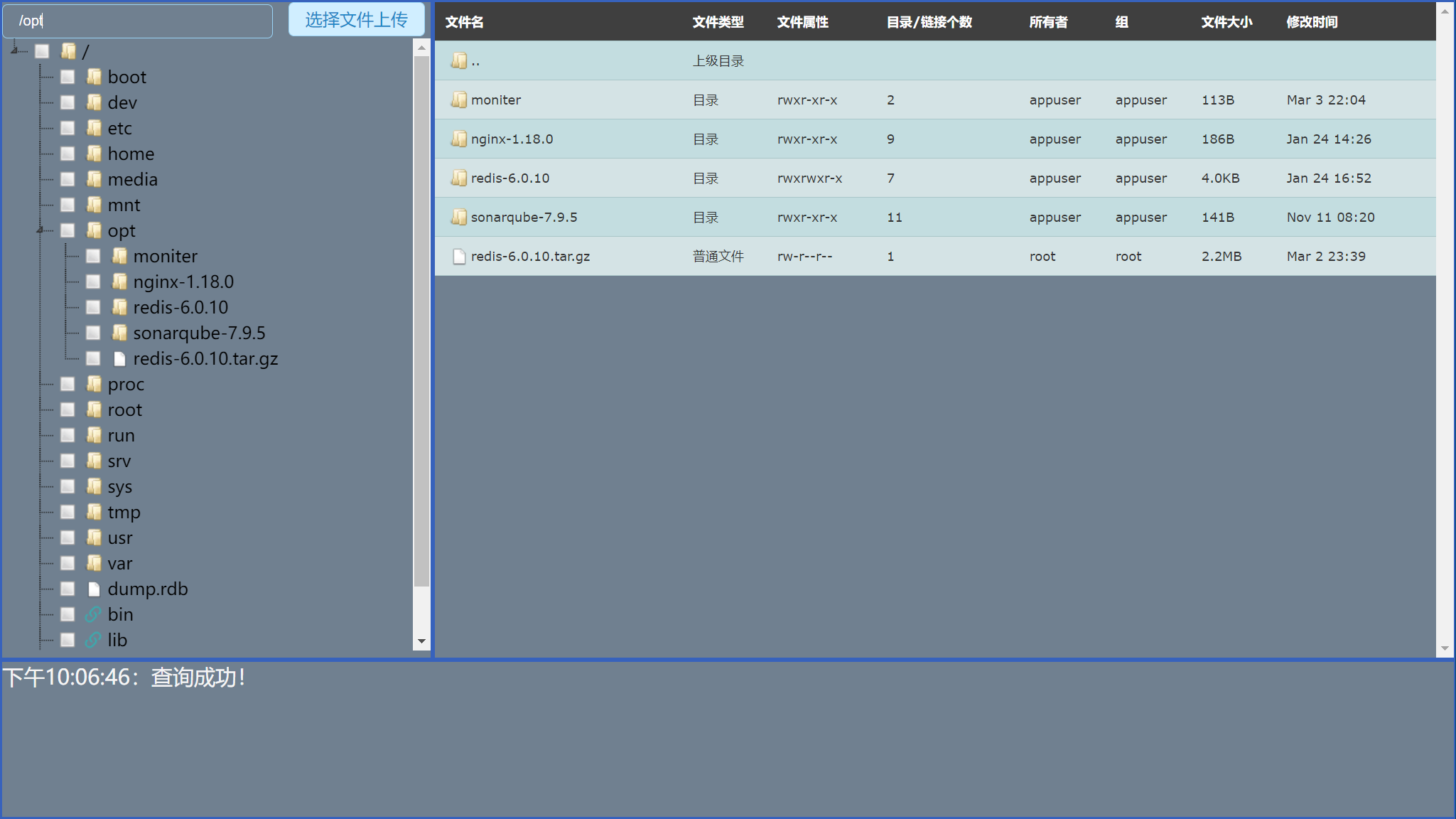Sort by 修改时间 column header
The width and height of the screenshot is (1456, 819).
point(1312,22)
